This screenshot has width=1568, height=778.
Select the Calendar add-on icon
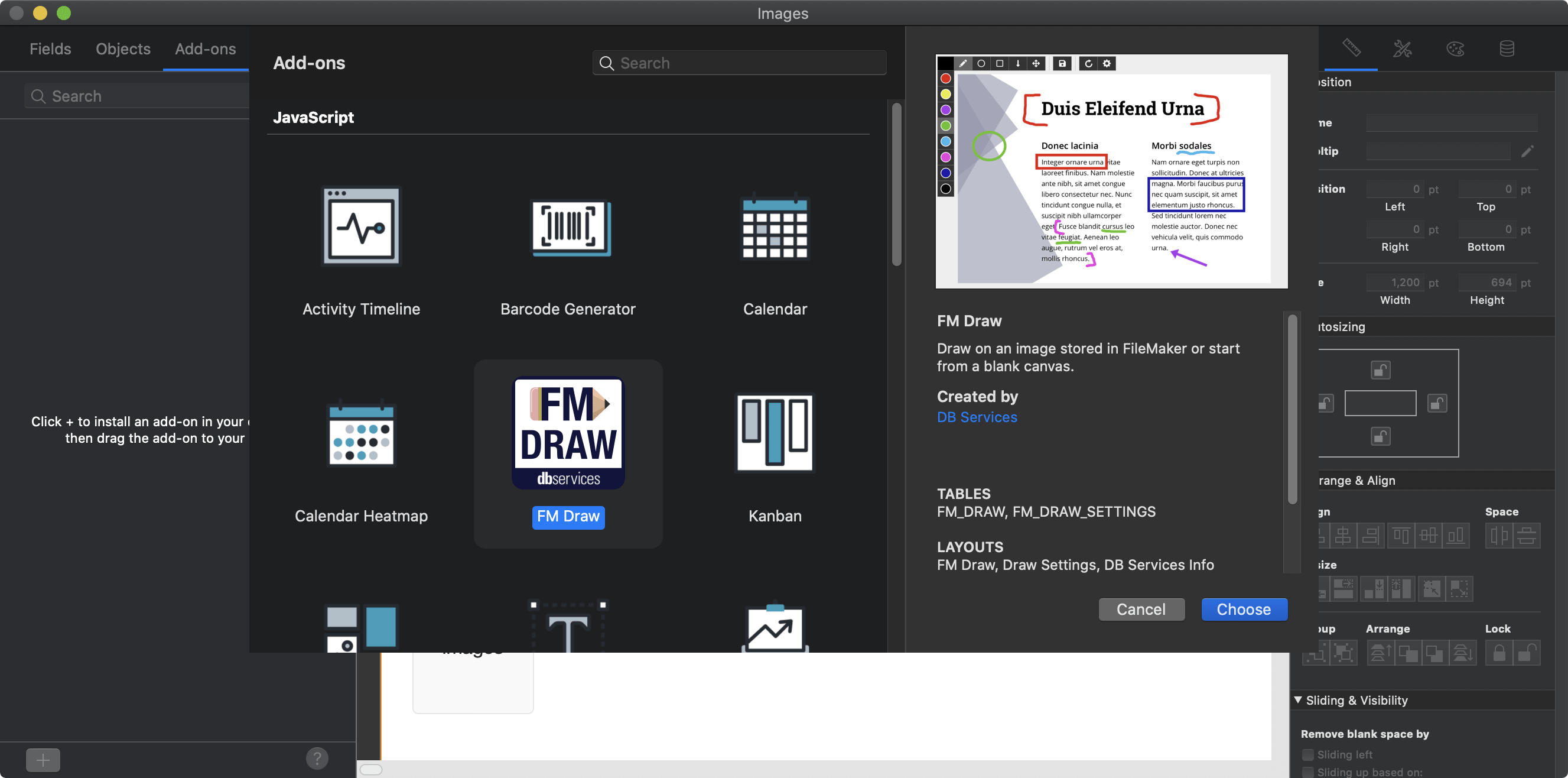tap(775, 226)
